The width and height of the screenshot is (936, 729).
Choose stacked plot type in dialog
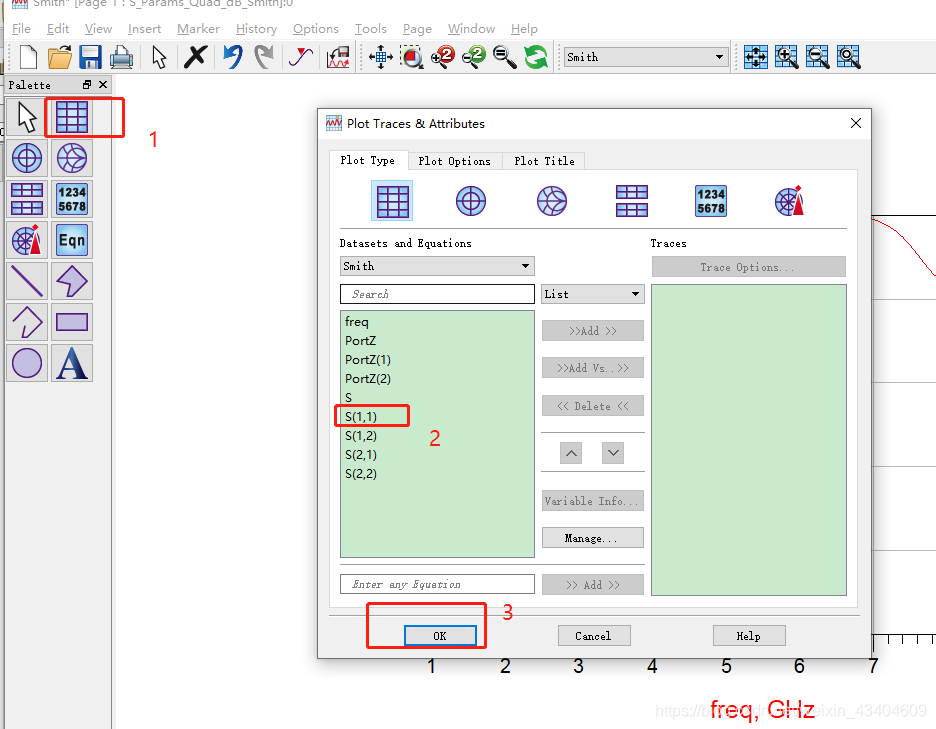click(x=632, y=201)
